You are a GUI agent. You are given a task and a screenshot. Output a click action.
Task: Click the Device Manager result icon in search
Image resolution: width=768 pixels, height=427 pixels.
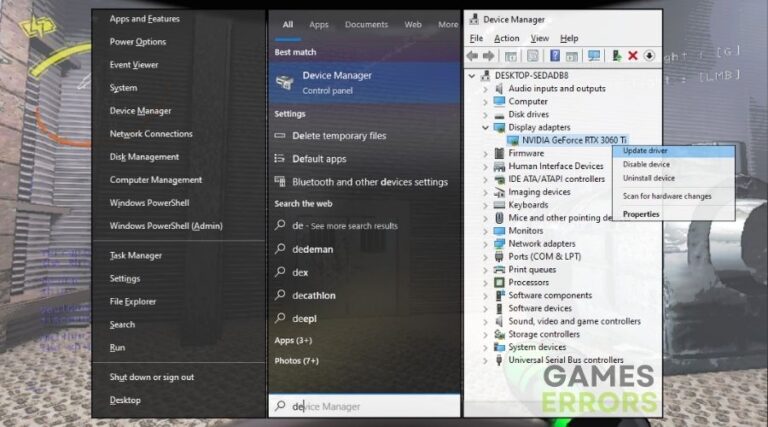tap(285, 82)
